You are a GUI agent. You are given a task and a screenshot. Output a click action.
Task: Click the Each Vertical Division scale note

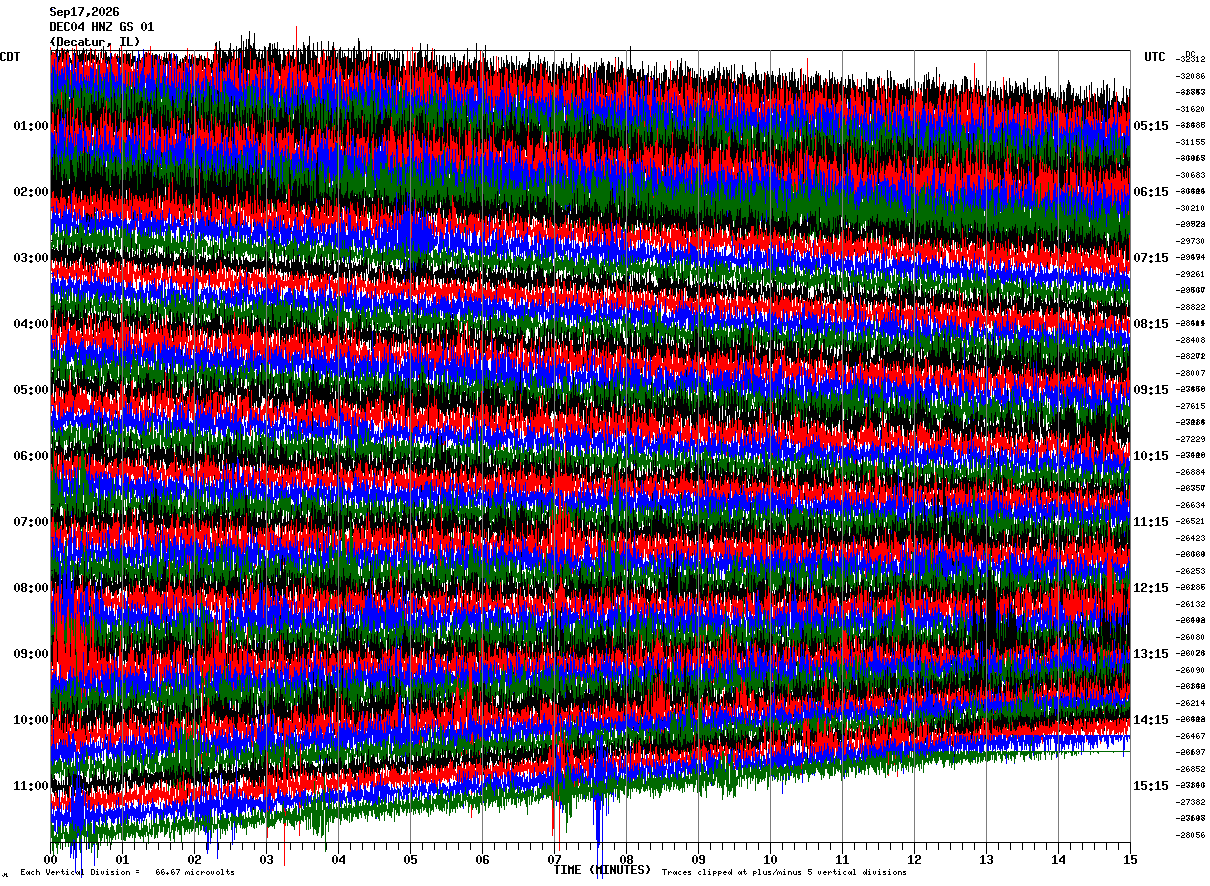(x=127, y=873)
